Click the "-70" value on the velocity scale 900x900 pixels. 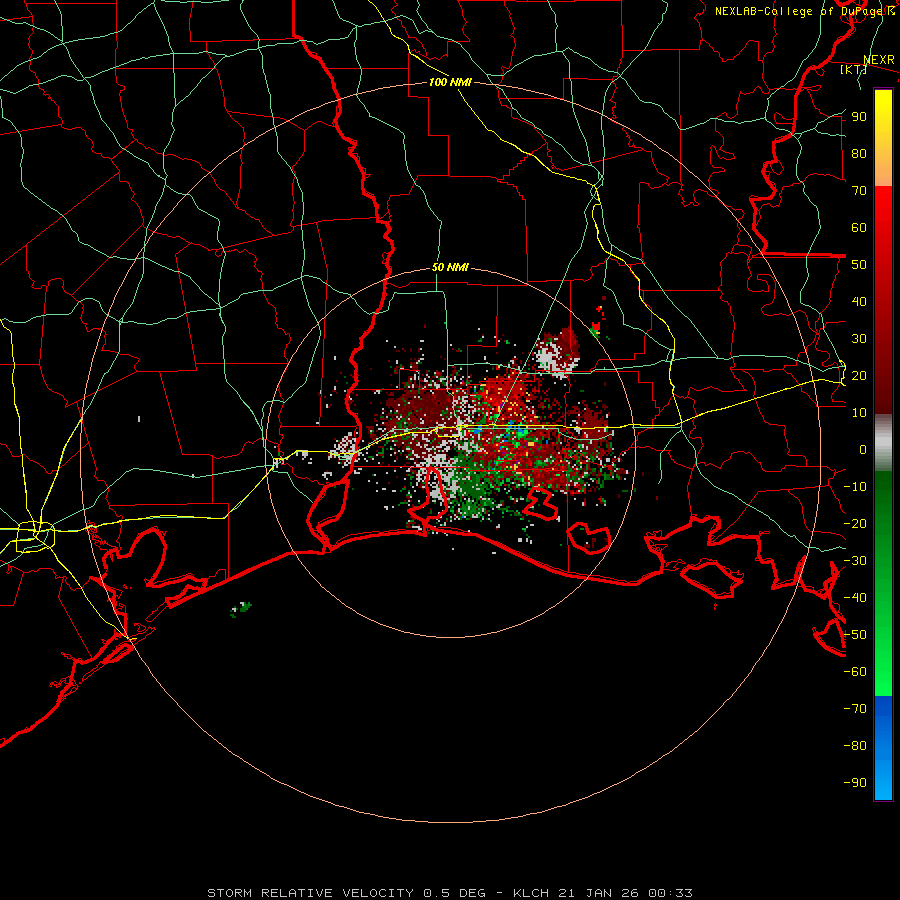855,709
